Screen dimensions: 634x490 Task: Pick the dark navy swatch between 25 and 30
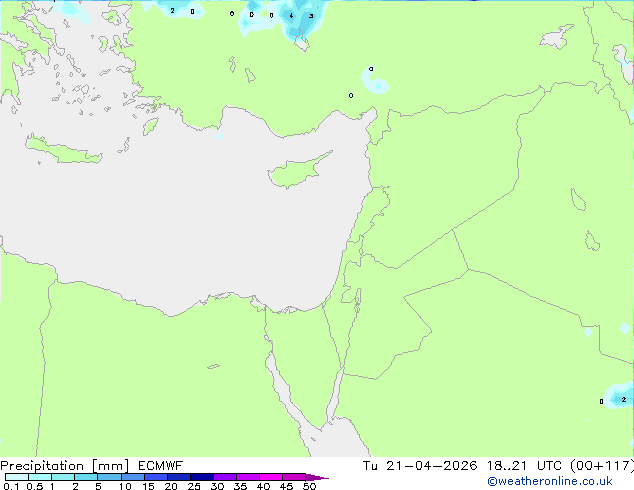[202, 477]
